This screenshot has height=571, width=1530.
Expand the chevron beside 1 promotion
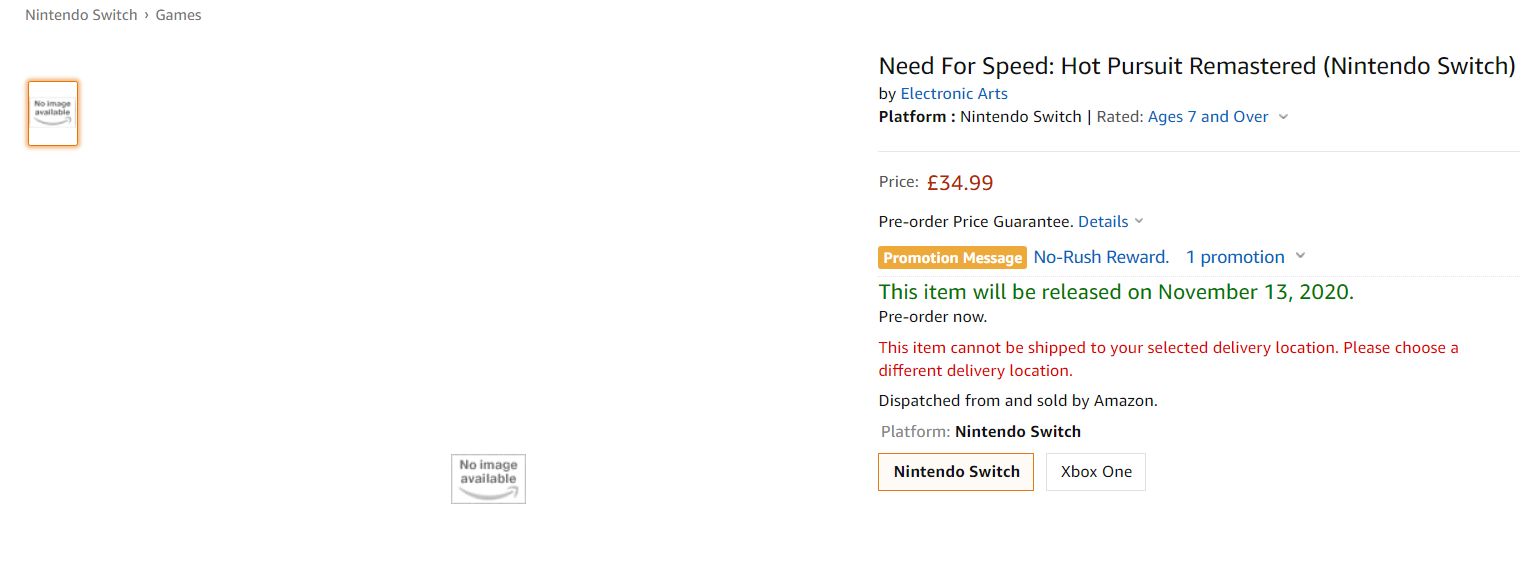click(x=1300, y=256)
